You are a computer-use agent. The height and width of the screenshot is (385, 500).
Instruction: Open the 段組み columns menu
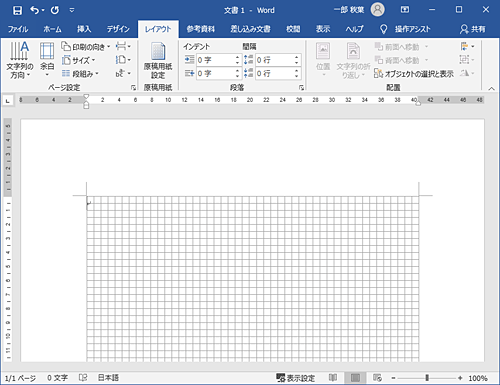(80, 74)
